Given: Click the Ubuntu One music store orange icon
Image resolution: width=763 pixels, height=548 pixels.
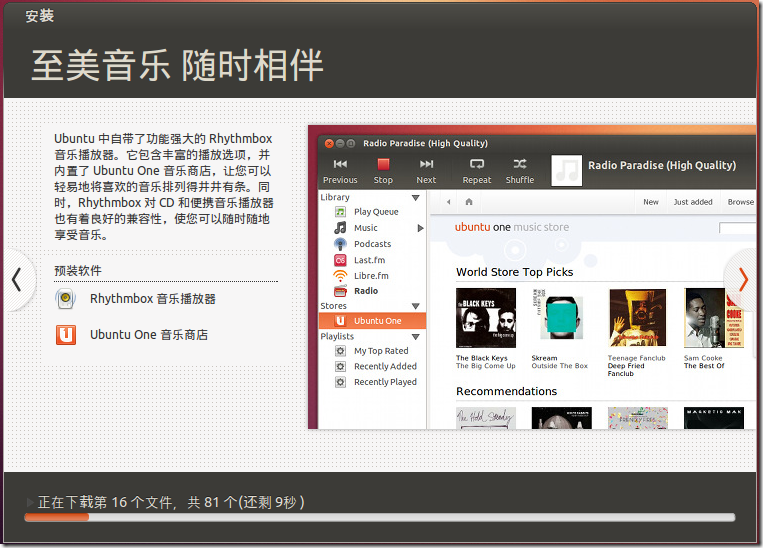Looking at the screenshot, I should (66, 335).
